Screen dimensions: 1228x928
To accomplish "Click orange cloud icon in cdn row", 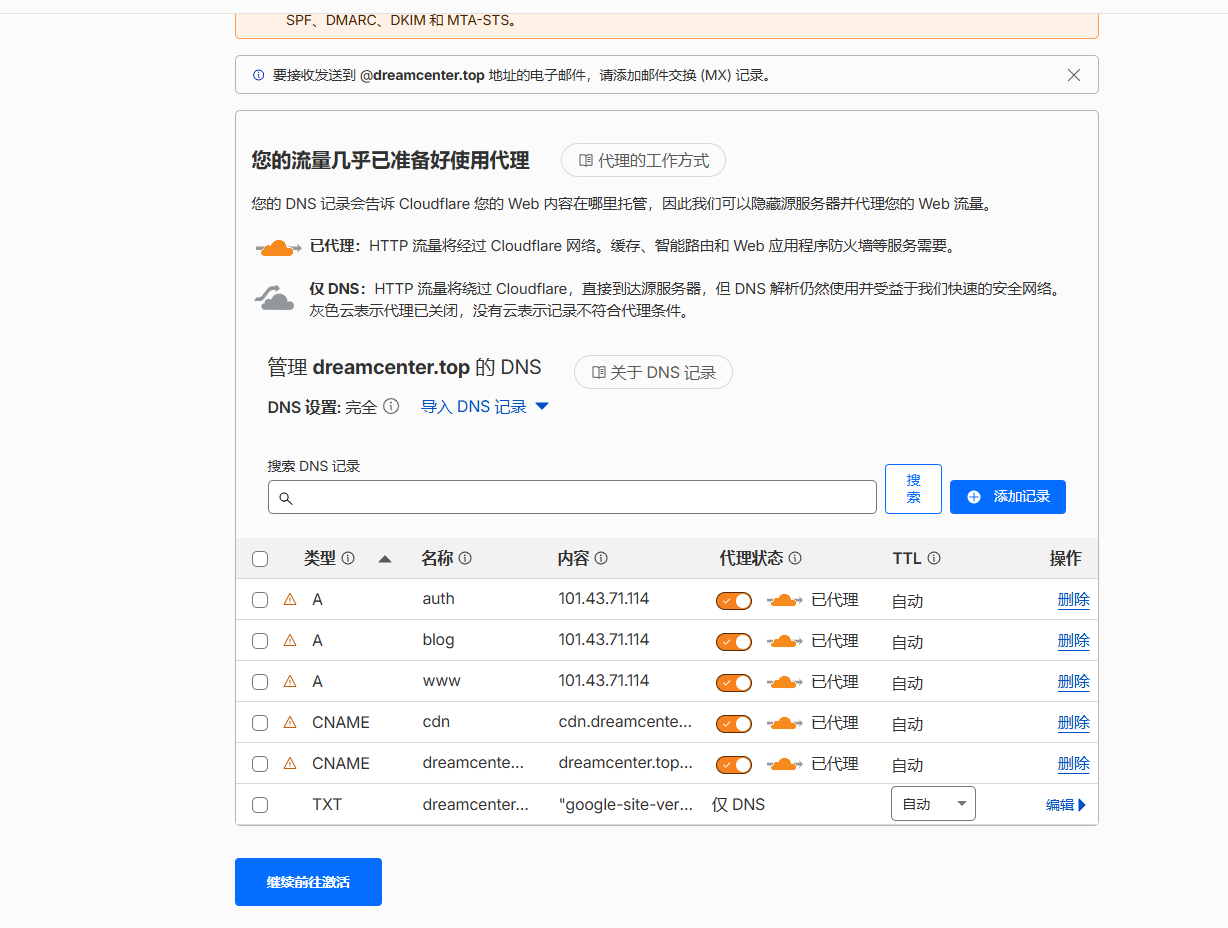I will 785,723.
